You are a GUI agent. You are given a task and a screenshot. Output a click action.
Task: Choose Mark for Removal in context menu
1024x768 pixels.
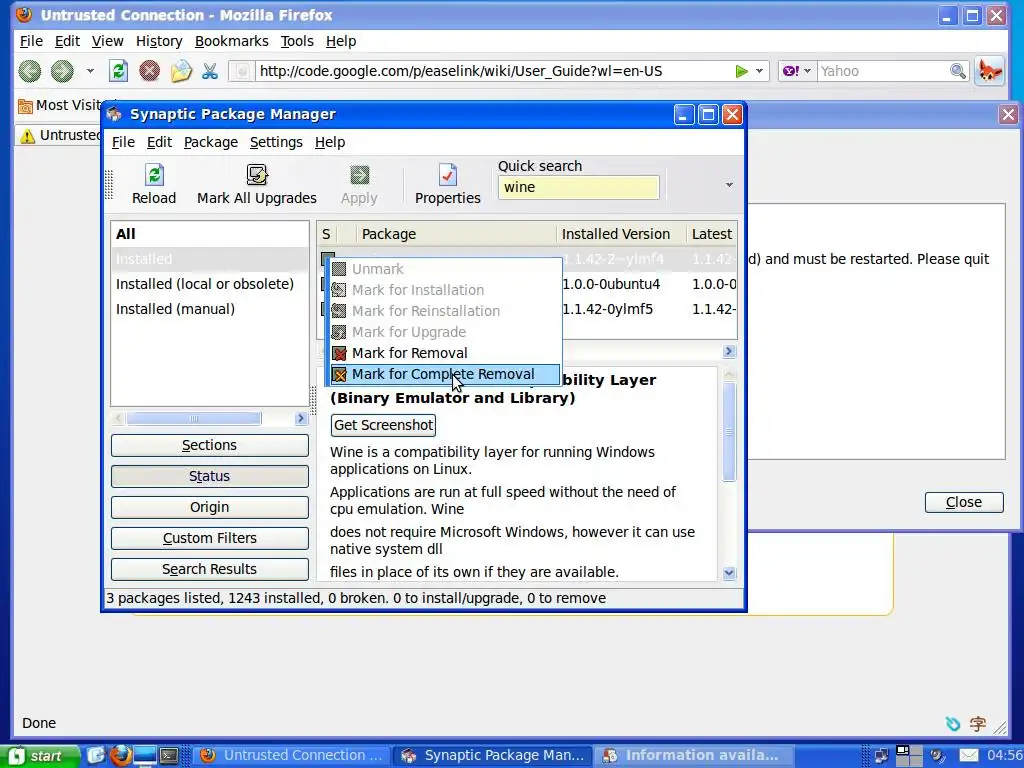tap(445, 353)
